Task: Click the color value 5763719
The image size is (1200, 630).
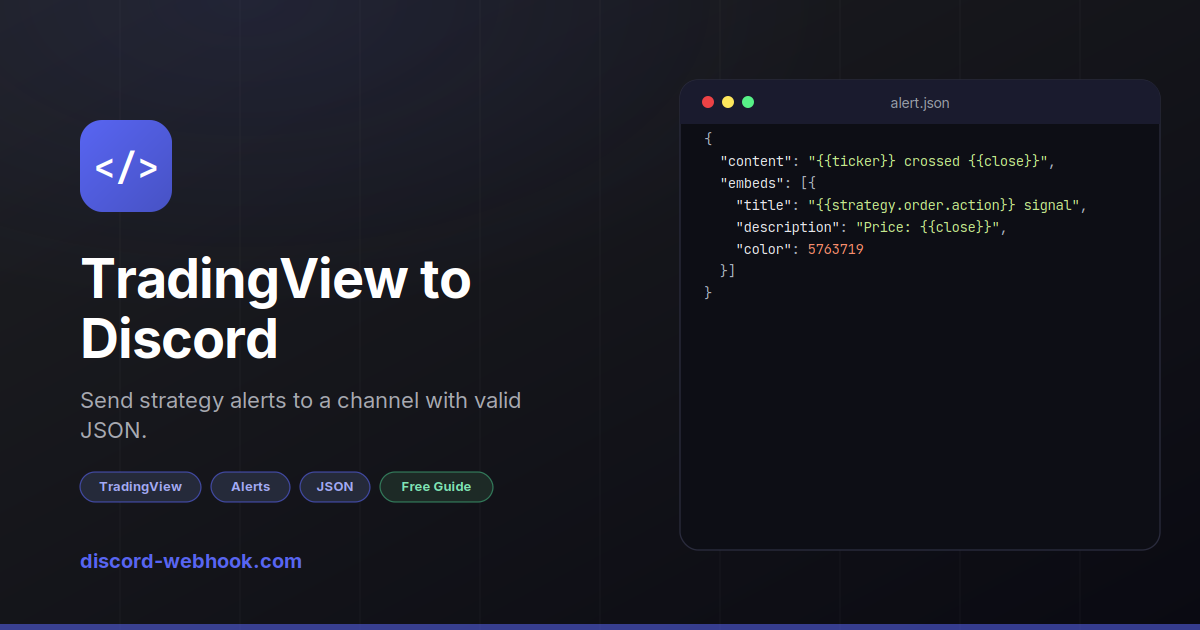Action: pos(836,249)
